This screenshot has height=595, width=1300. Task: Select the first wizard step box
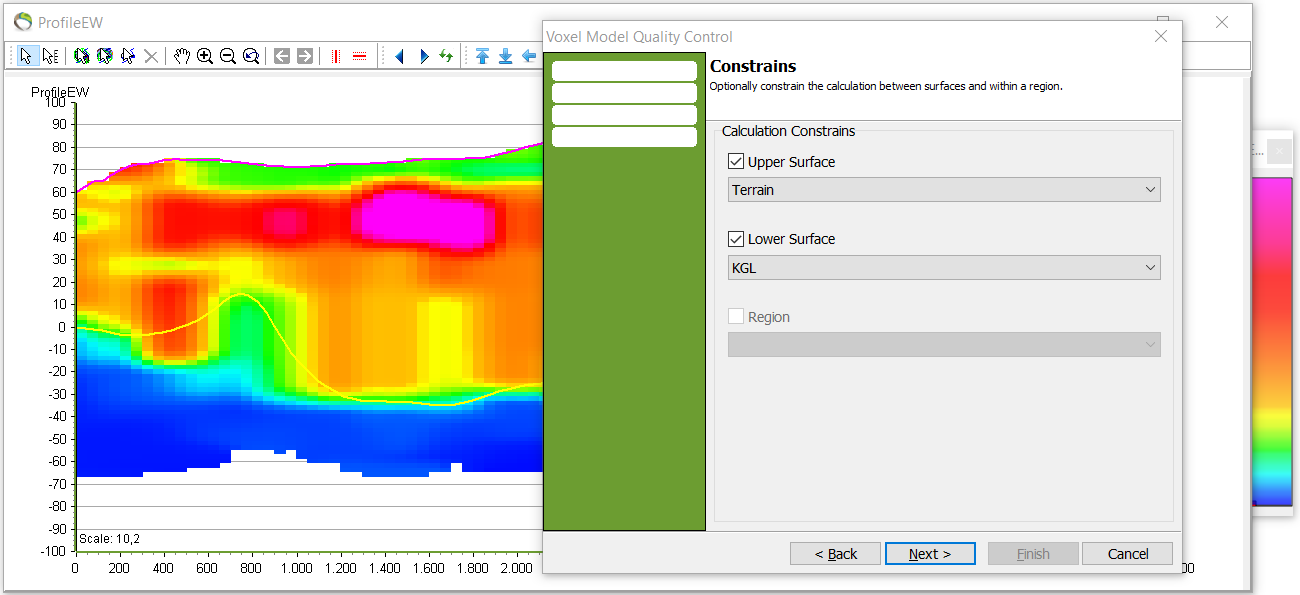624,71
